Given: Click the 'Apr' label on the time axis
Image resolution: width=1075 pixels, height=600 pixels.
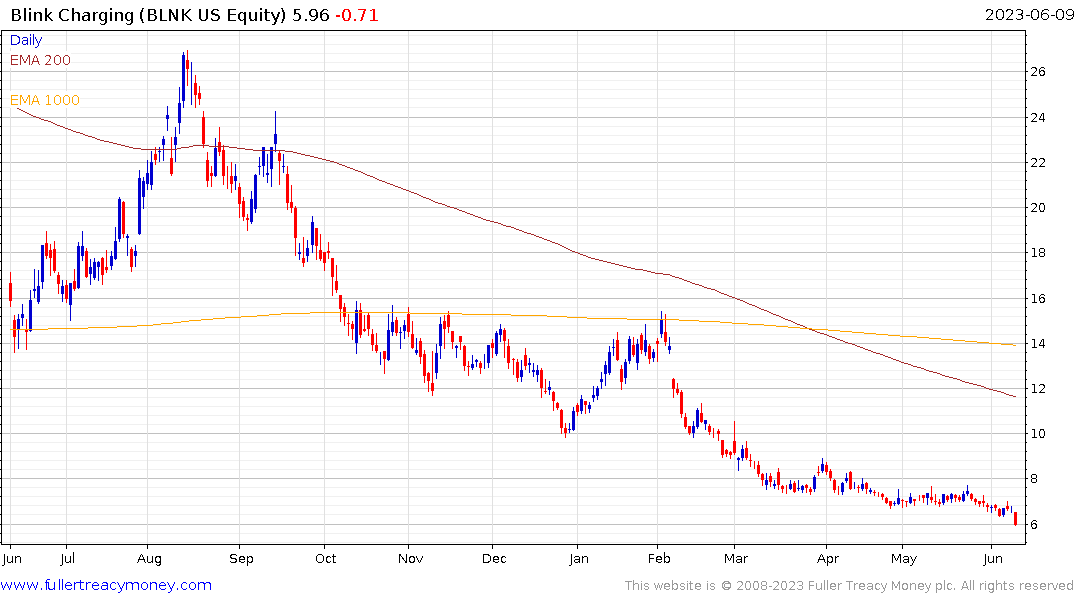Looking at the screenshot, I should pyautogui.click(x=828, y=559).
